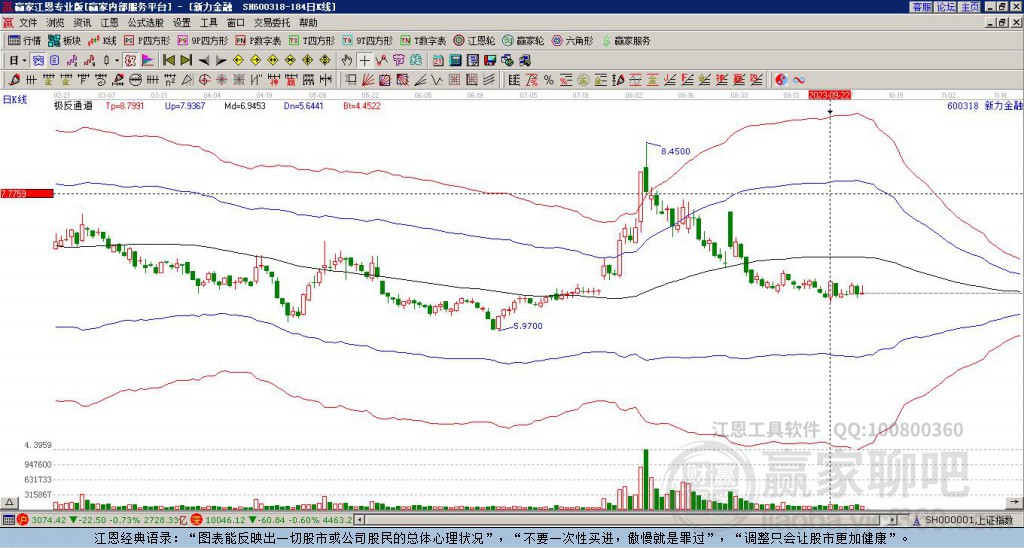Viewport: 1024px width, 548px height.
Task: Click the Tp=8.7991 indicator value
Action: pyautogui.click(x=123, y=105)
